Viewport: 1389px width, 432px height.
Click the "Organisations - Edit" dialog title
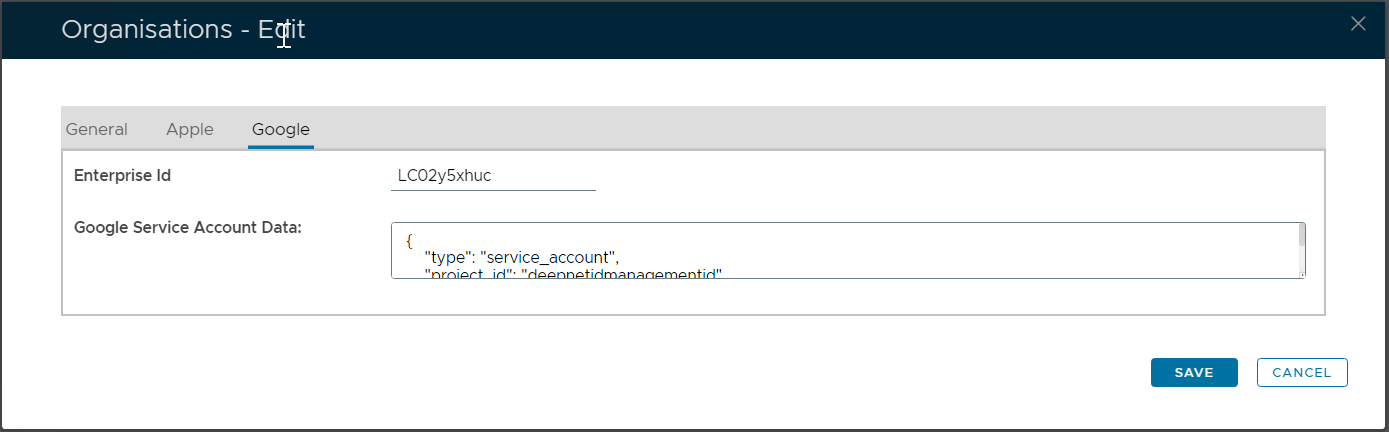(x=183, y=30)
